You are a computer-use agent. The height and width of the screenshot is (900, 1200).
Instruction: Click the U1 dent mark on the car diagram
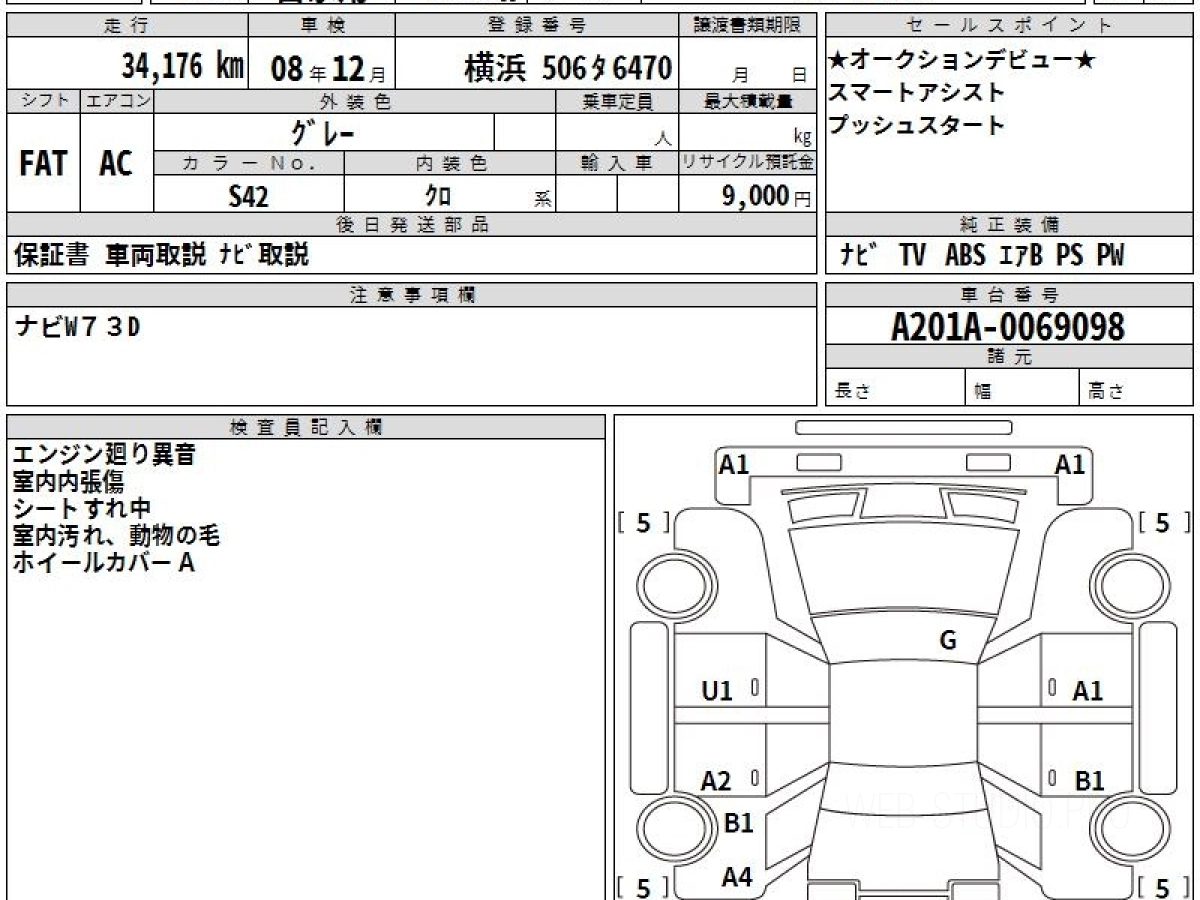[717, 690]
